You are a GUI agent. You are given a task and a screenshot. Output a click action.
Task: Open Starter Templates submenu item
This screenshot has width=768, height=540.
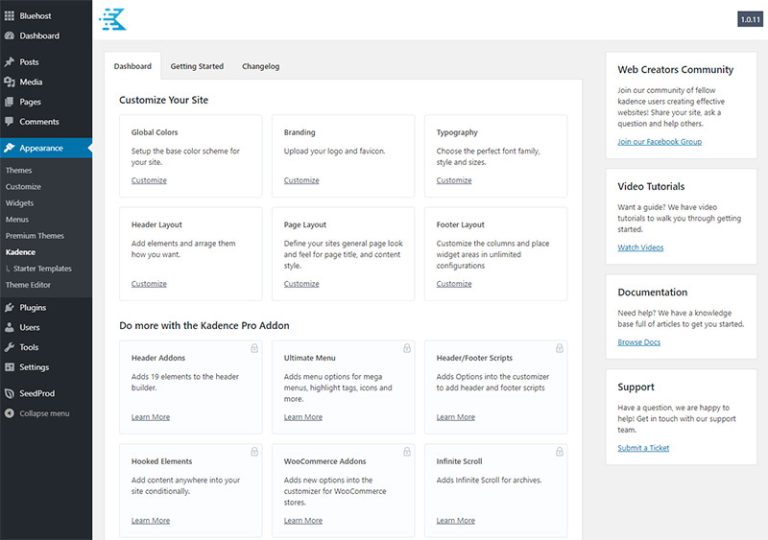42,268
